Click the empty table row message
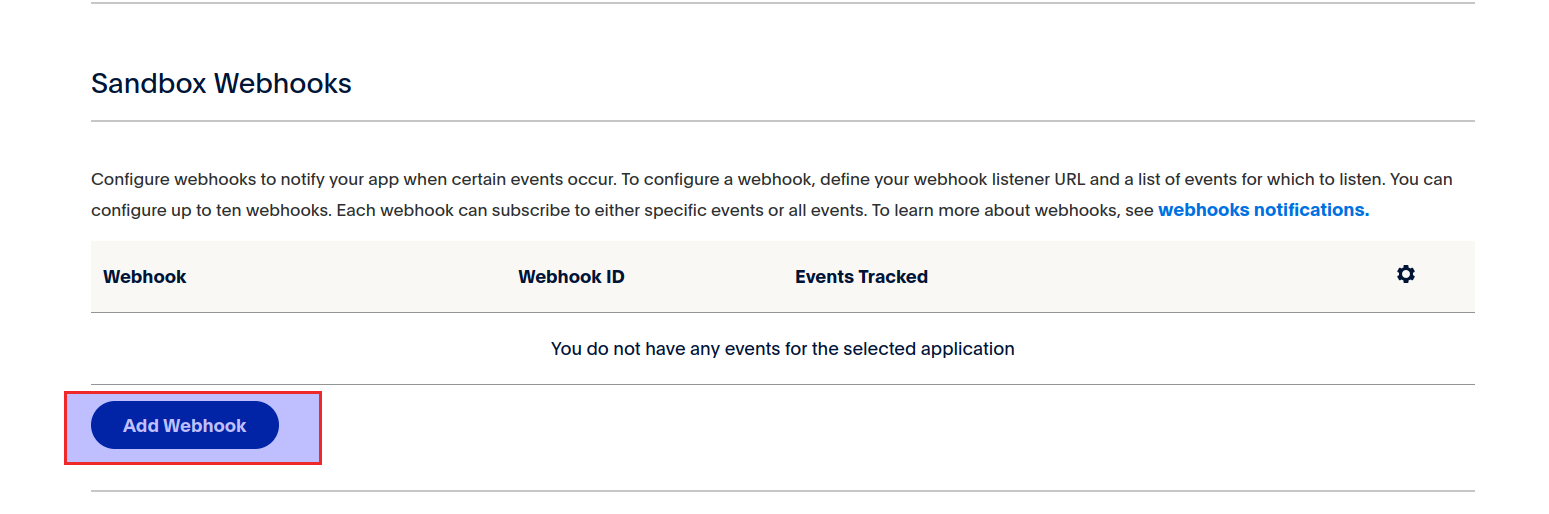The height and width of the screenshot is (514, 1549). point(782,349)
